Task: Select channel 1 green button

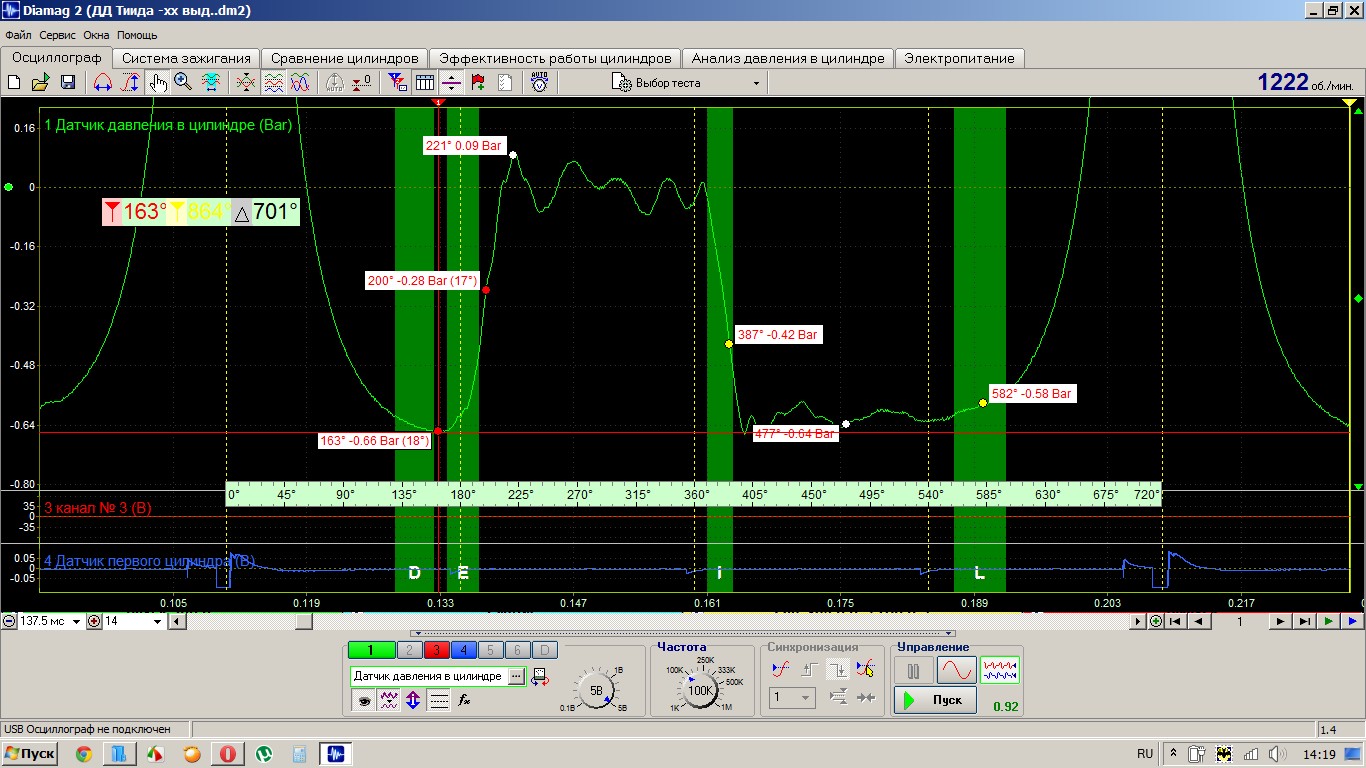Action: tap(372, 651)
